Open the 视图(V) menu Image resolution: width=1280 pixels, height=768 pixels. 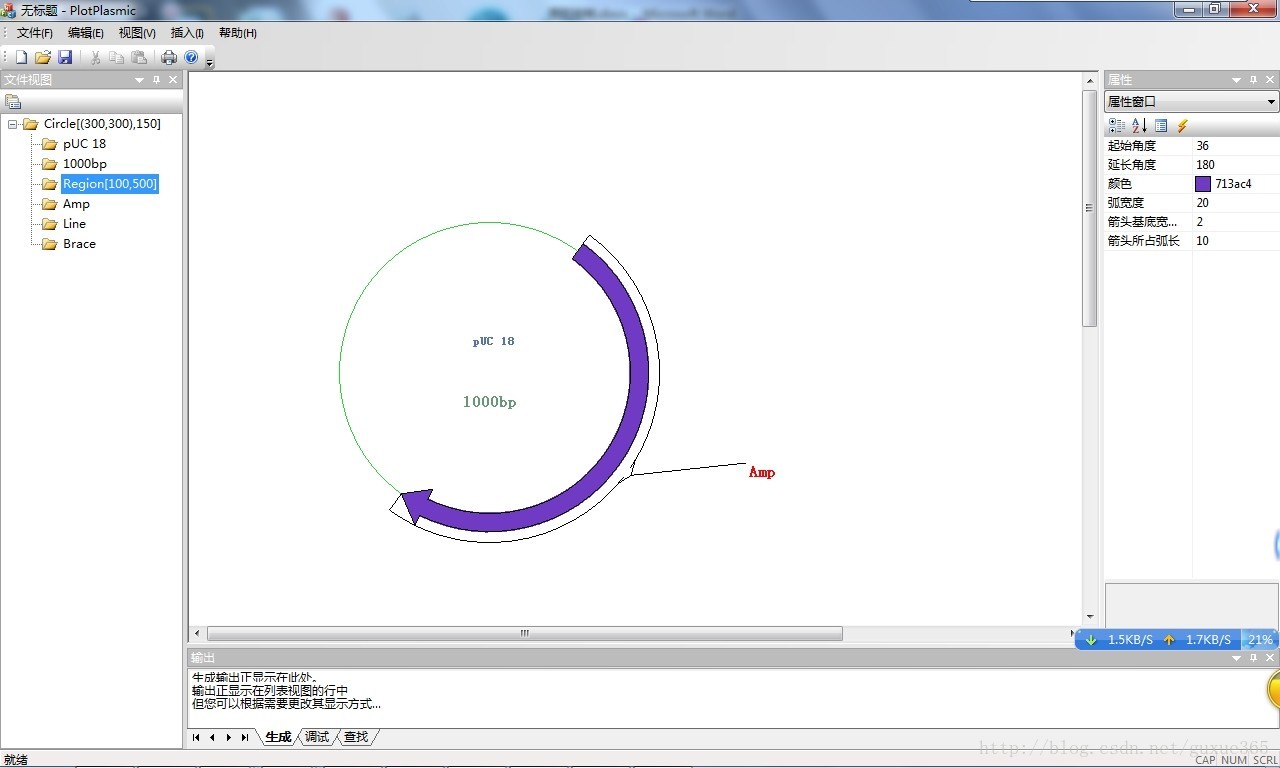coord(137,33)
